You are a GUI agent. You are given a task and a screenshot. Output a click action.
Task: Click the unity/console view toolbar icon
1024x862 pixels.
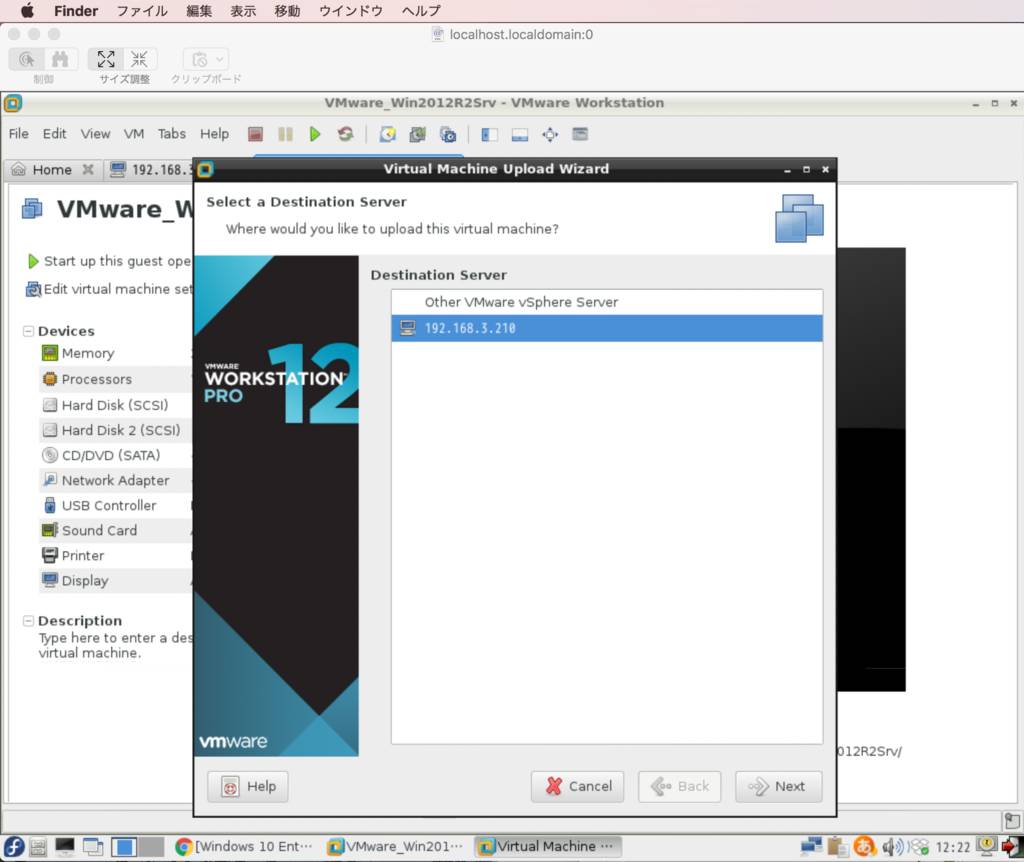tap(580, 134)
